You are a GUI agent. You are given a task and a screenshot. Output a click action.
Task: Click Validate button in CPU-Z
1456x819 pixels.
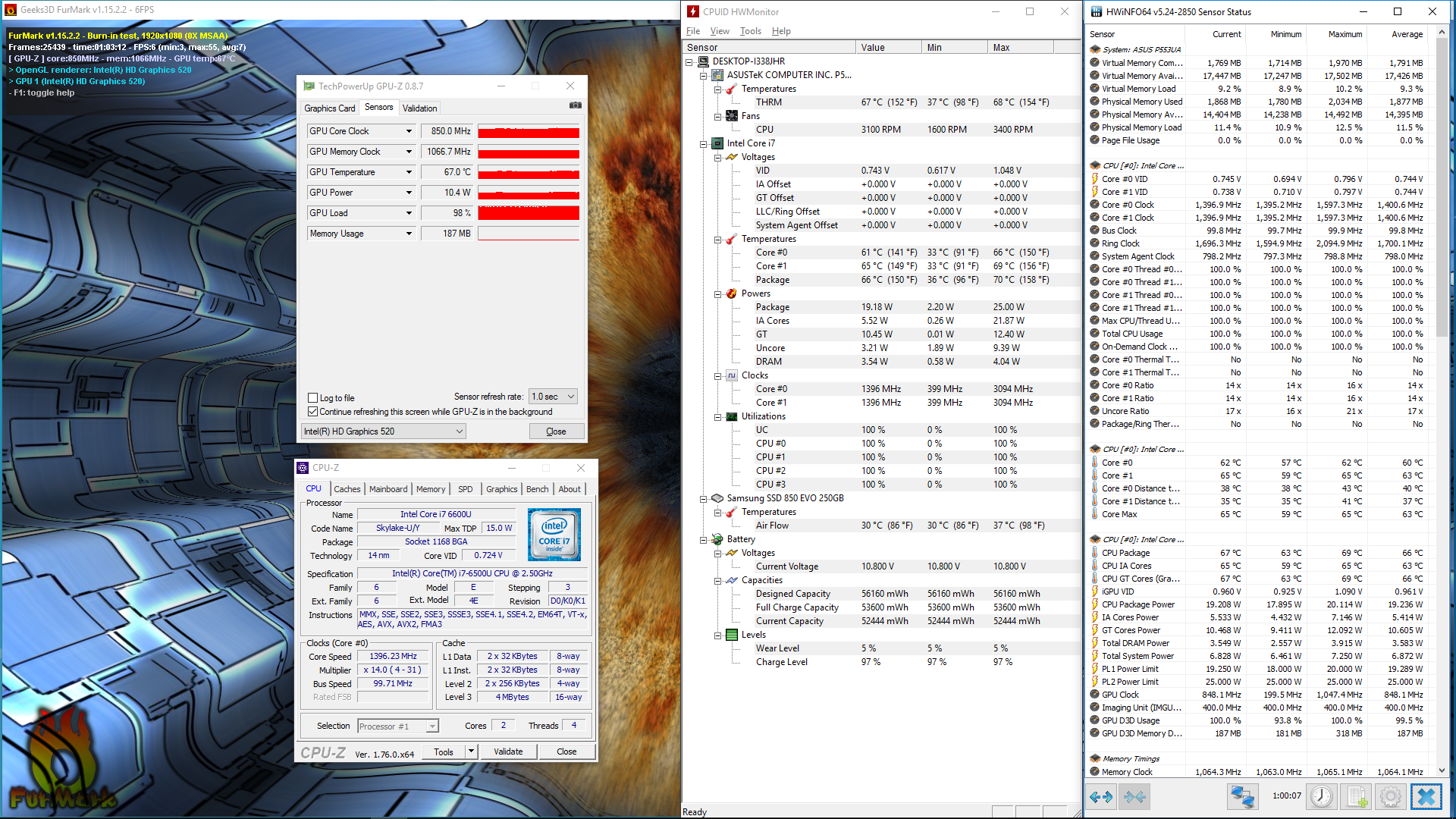508,752
